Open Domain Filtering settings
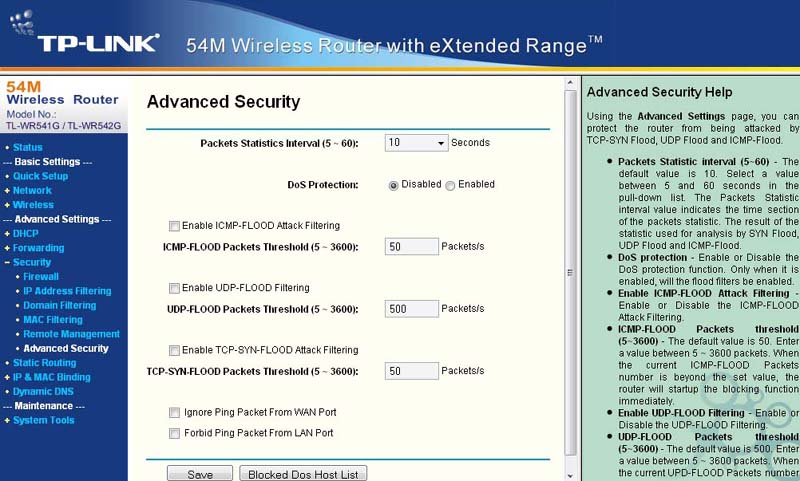The image size is (800, 481). tap(59, 305)
